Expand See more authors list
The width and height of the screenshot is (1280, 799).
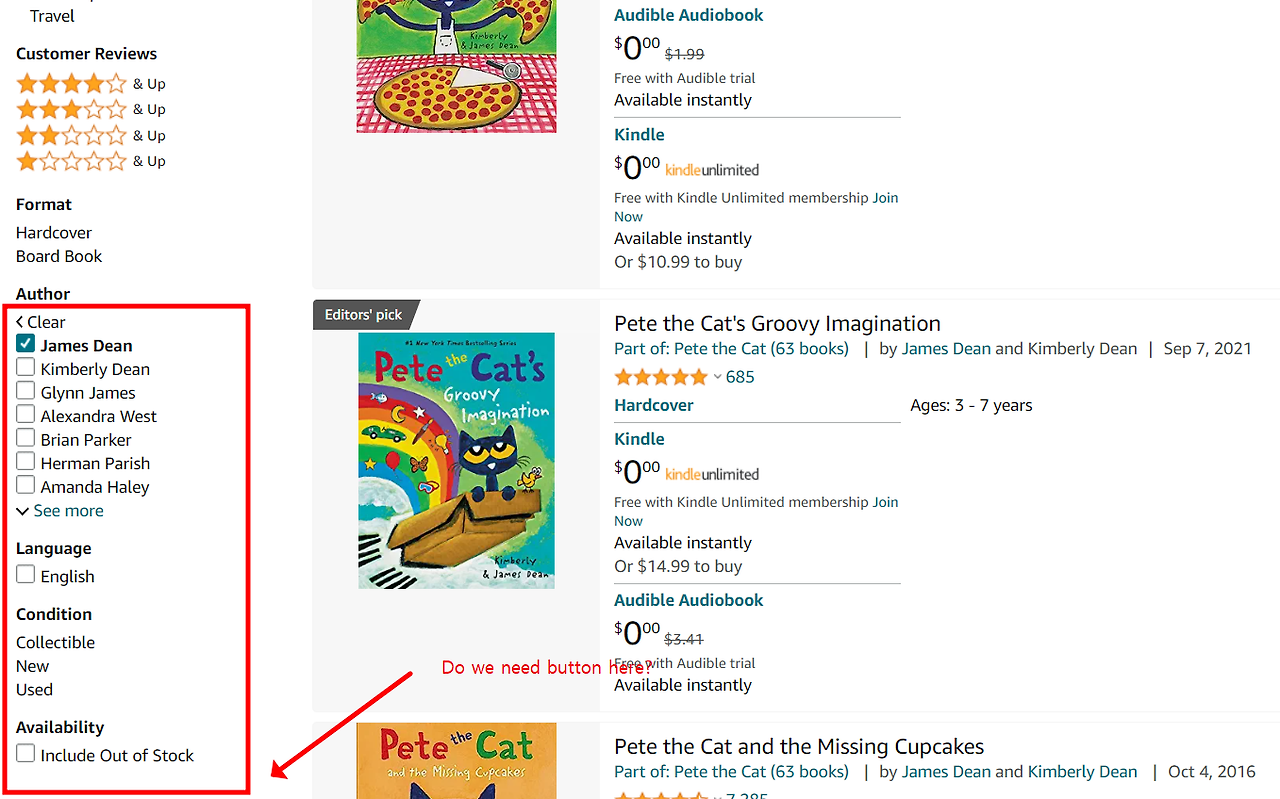60,511
